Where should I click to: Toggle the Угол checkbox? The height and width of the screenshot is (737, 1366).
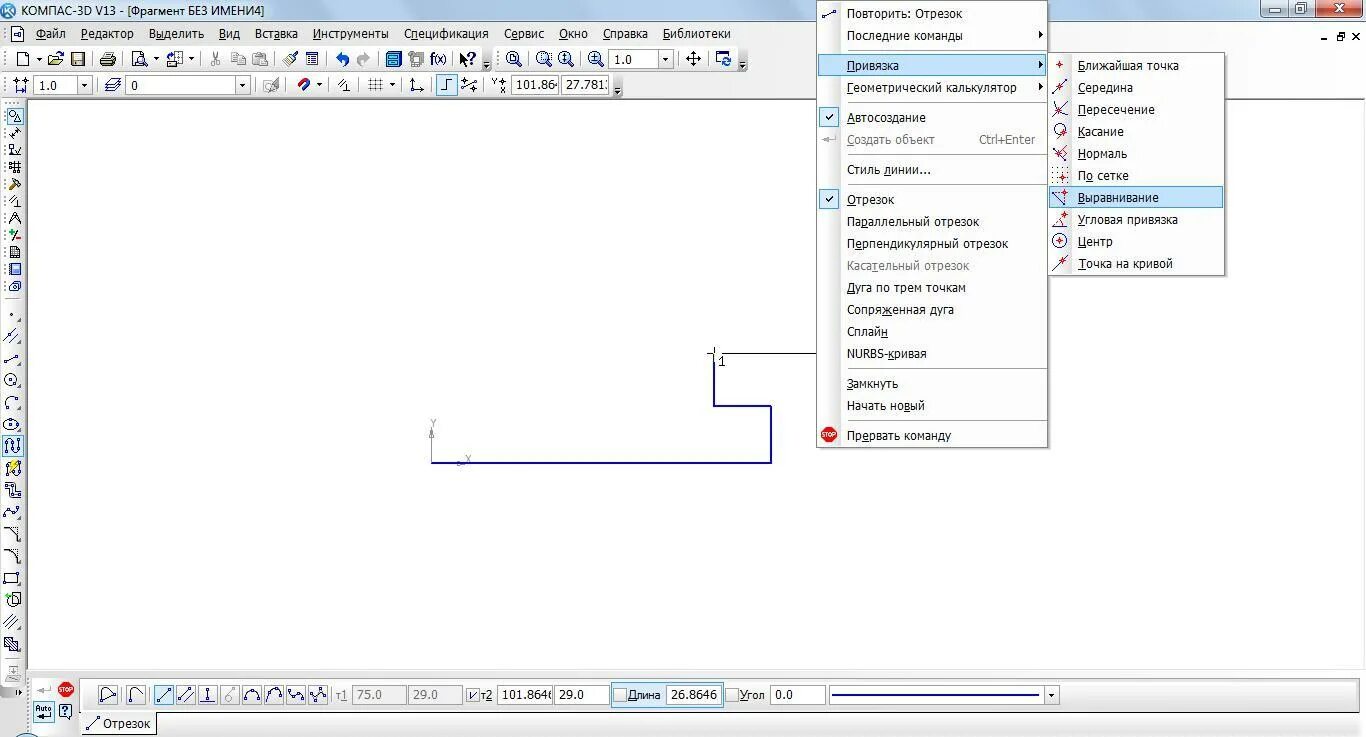tap(733, 695)
